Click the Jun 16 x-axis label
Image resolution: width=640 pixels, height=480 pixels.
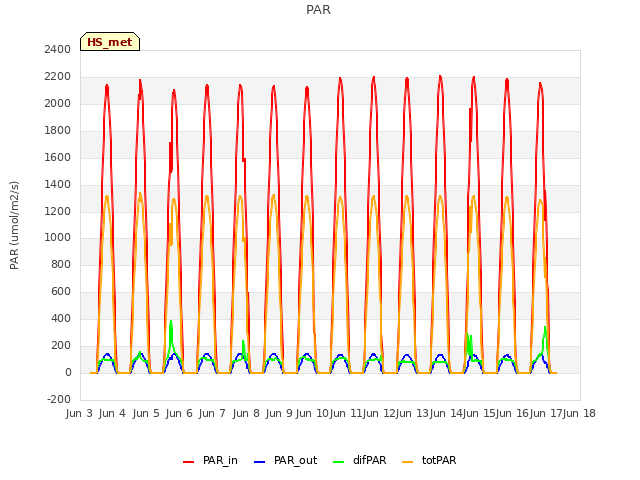click(x=512, y=414)
